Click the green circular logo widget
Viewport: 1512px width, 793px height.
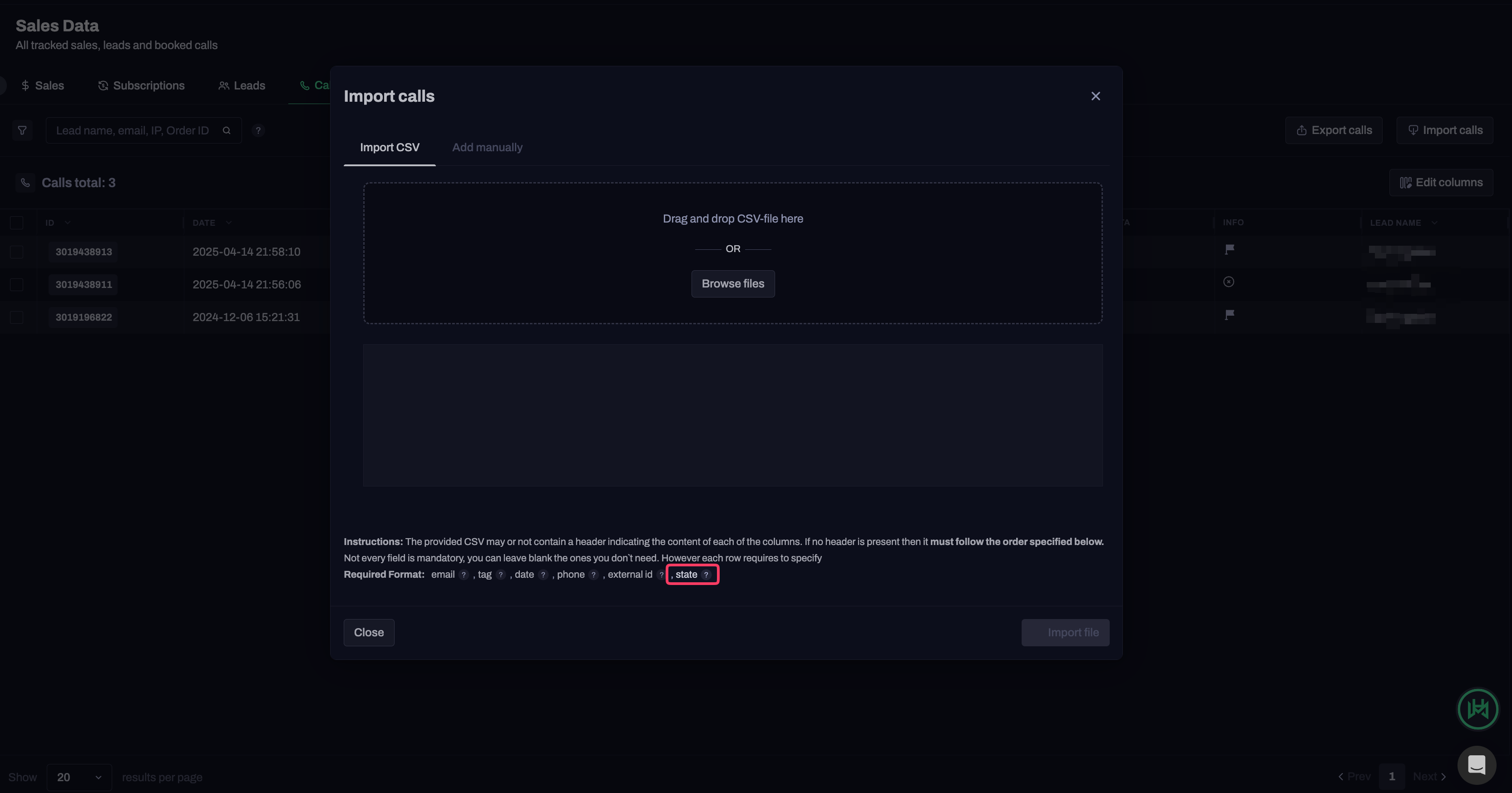point(1477,709)
